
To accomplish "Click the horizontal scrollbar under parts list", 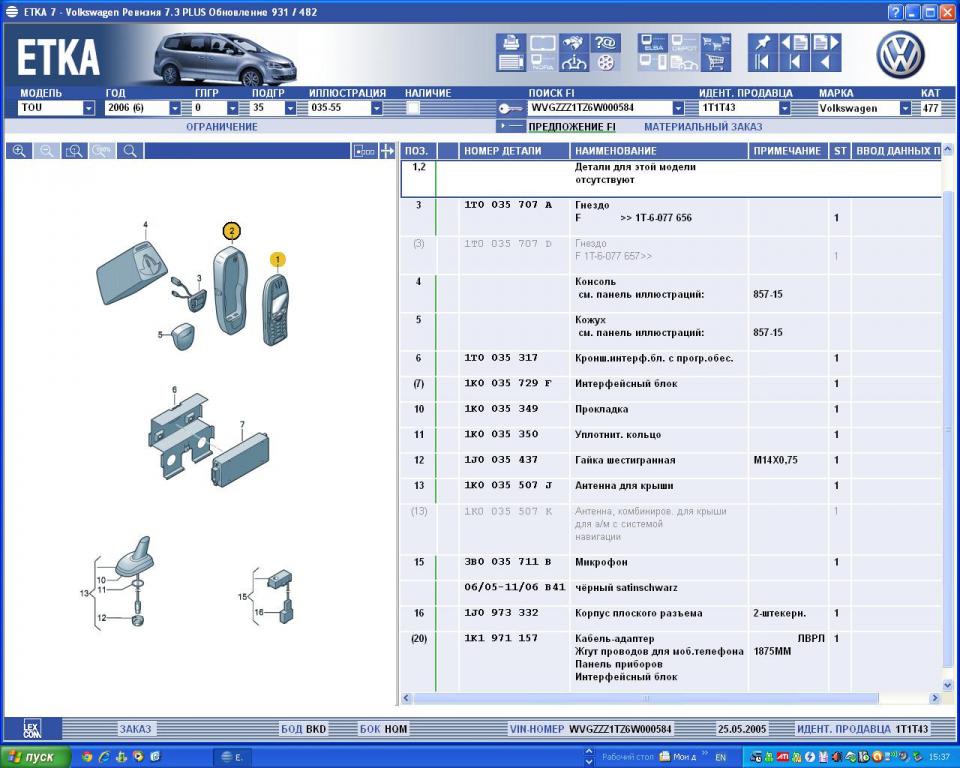I will (645, 698).
